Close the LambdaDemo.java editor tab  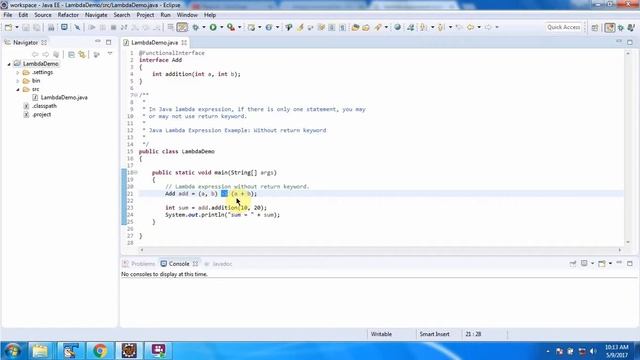coord(184,42)
